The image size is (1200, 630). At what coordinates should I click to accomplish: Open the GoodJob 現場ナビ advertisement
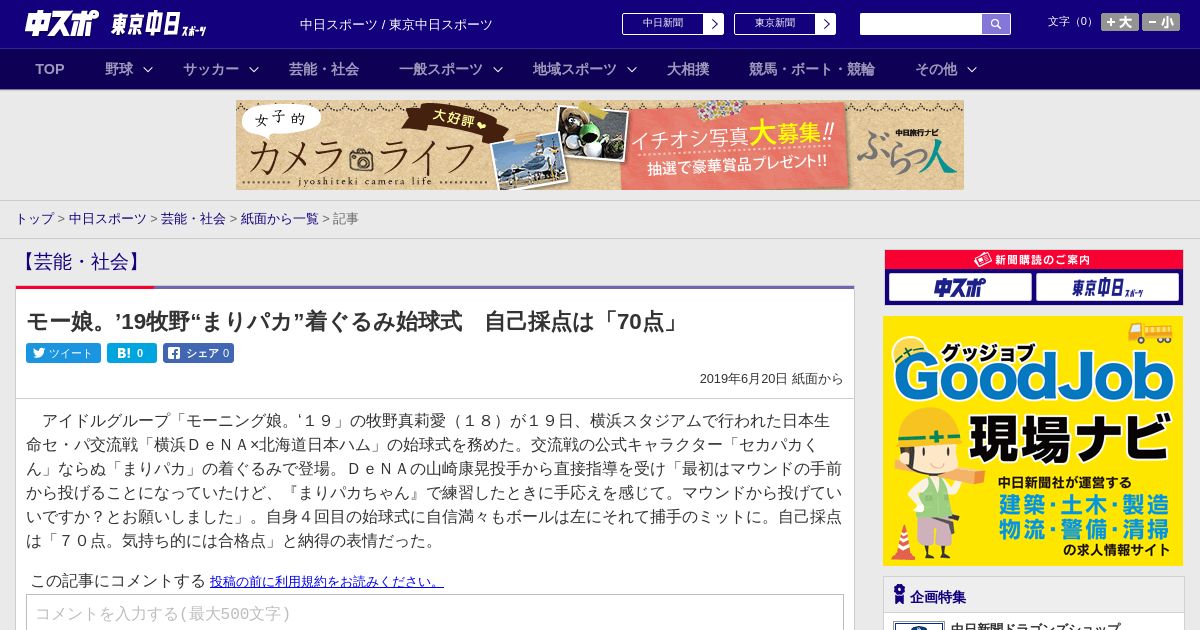(x=1033, y=441)
